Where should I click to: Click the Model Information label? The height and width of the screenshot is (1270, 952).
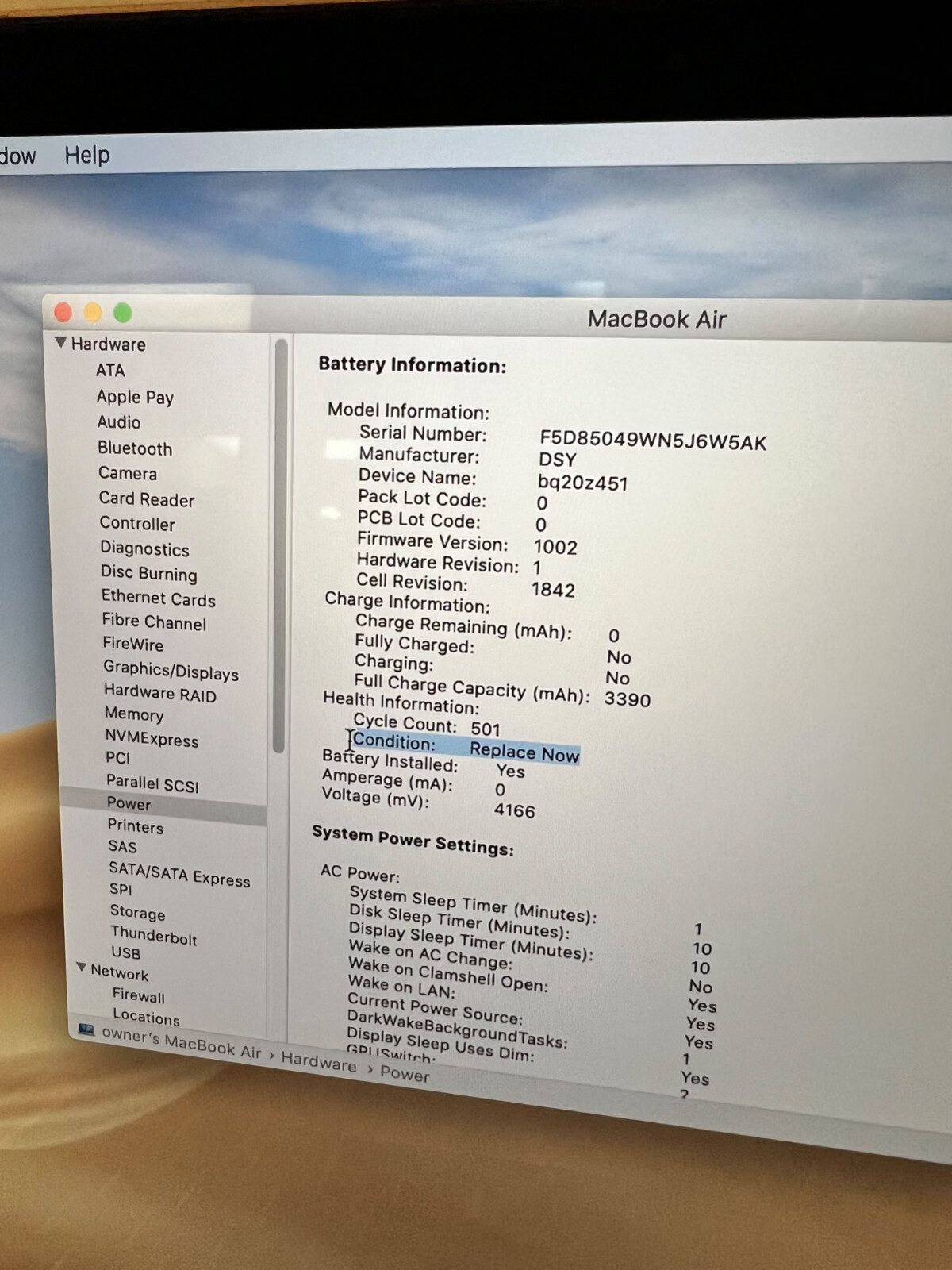pos(409,410)
